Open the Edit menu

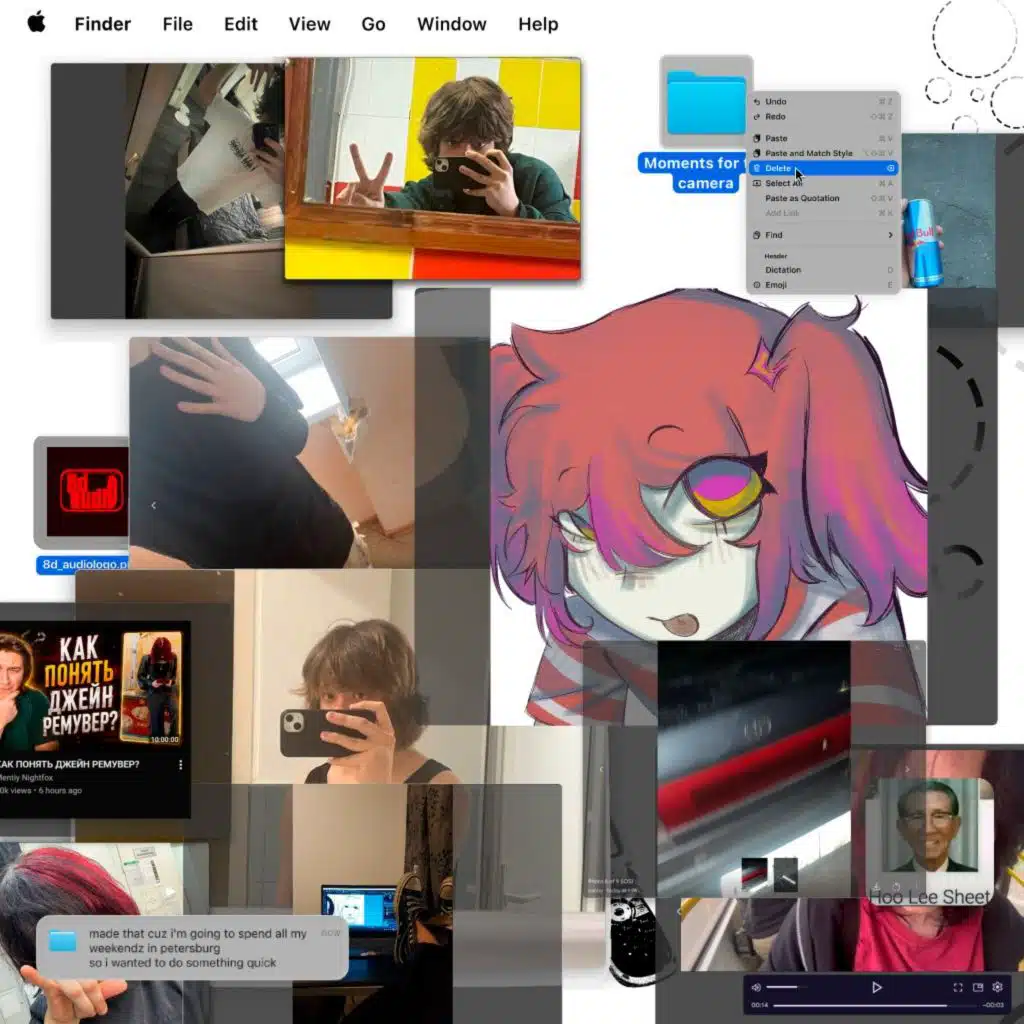[x=240, y=24]
